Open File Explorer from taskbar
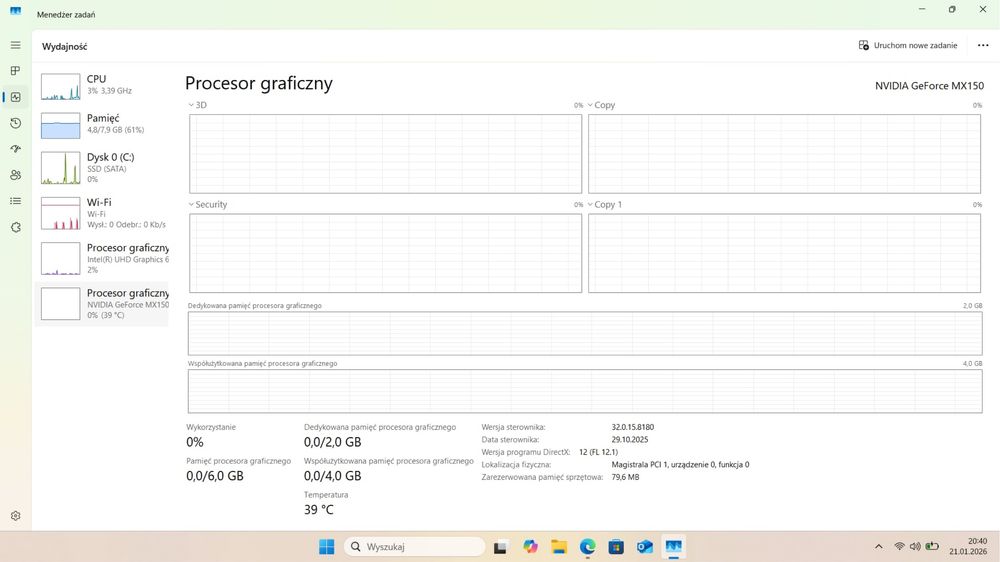Image resolution: width=1000 pixels, height=562 pixels. [559, 547]
